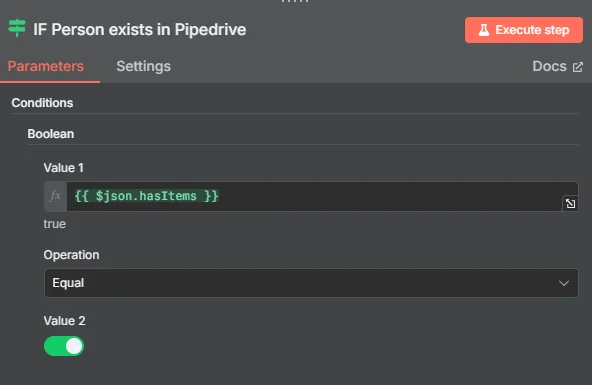Viewport: 592px width, 385px height.
Task: Select the Parameters tab
Action: pos(46,66)
